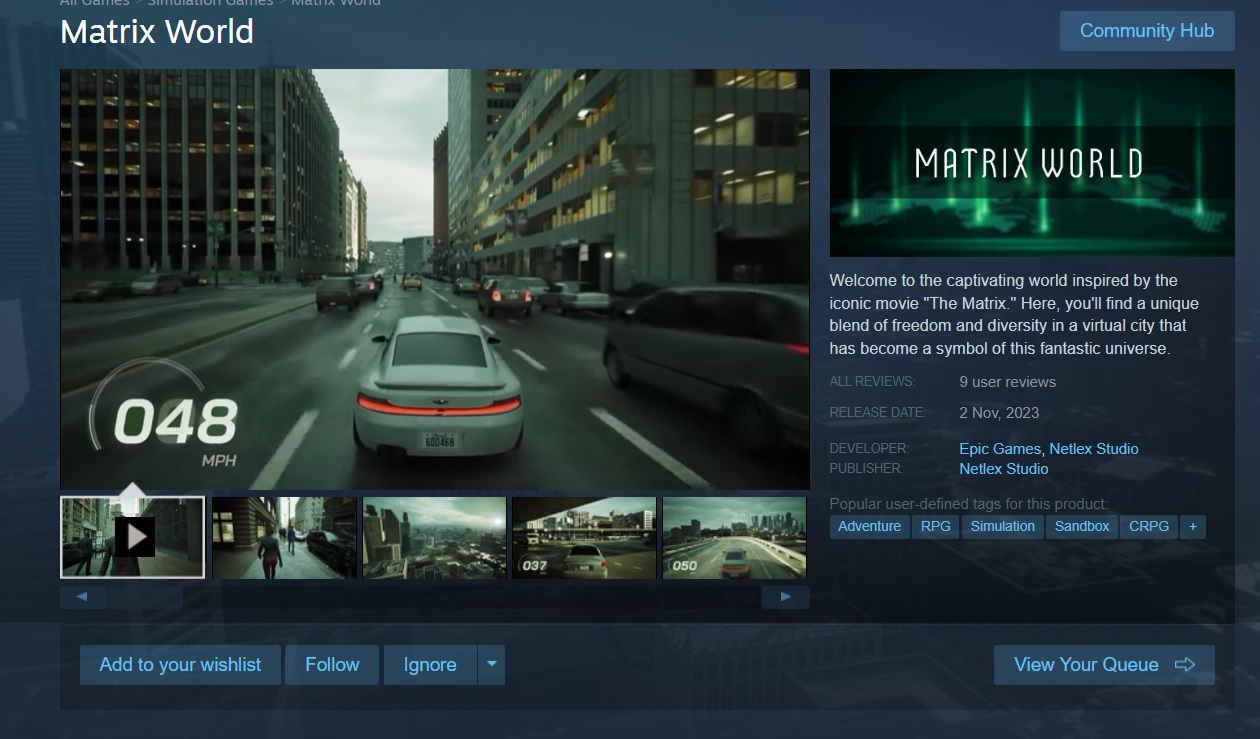
Task: Select the RPG tag
Action: click(x=936, y=526)
